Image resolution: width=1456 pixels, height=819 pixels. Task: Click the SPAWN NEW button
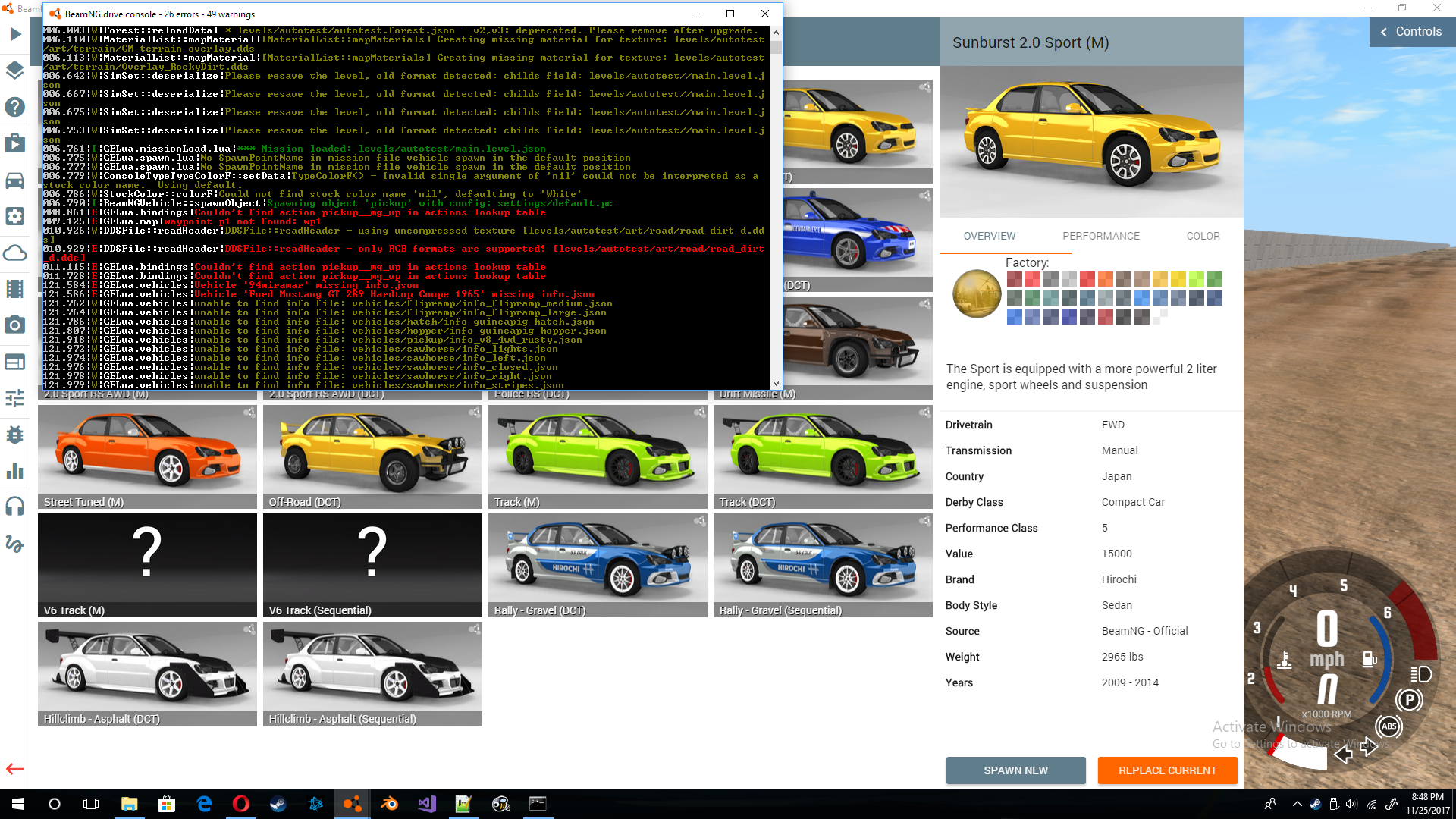(x=1015, y=770)
